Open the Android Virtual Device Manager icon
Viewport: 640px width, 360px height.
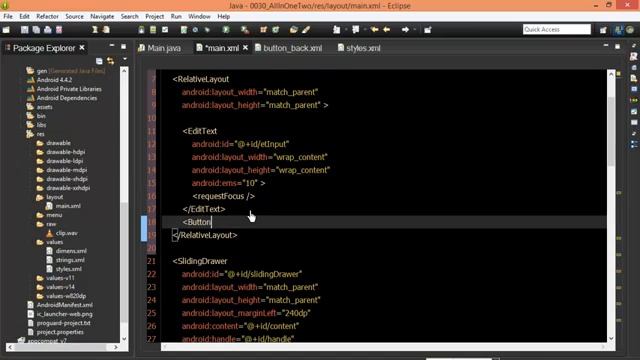153,30
